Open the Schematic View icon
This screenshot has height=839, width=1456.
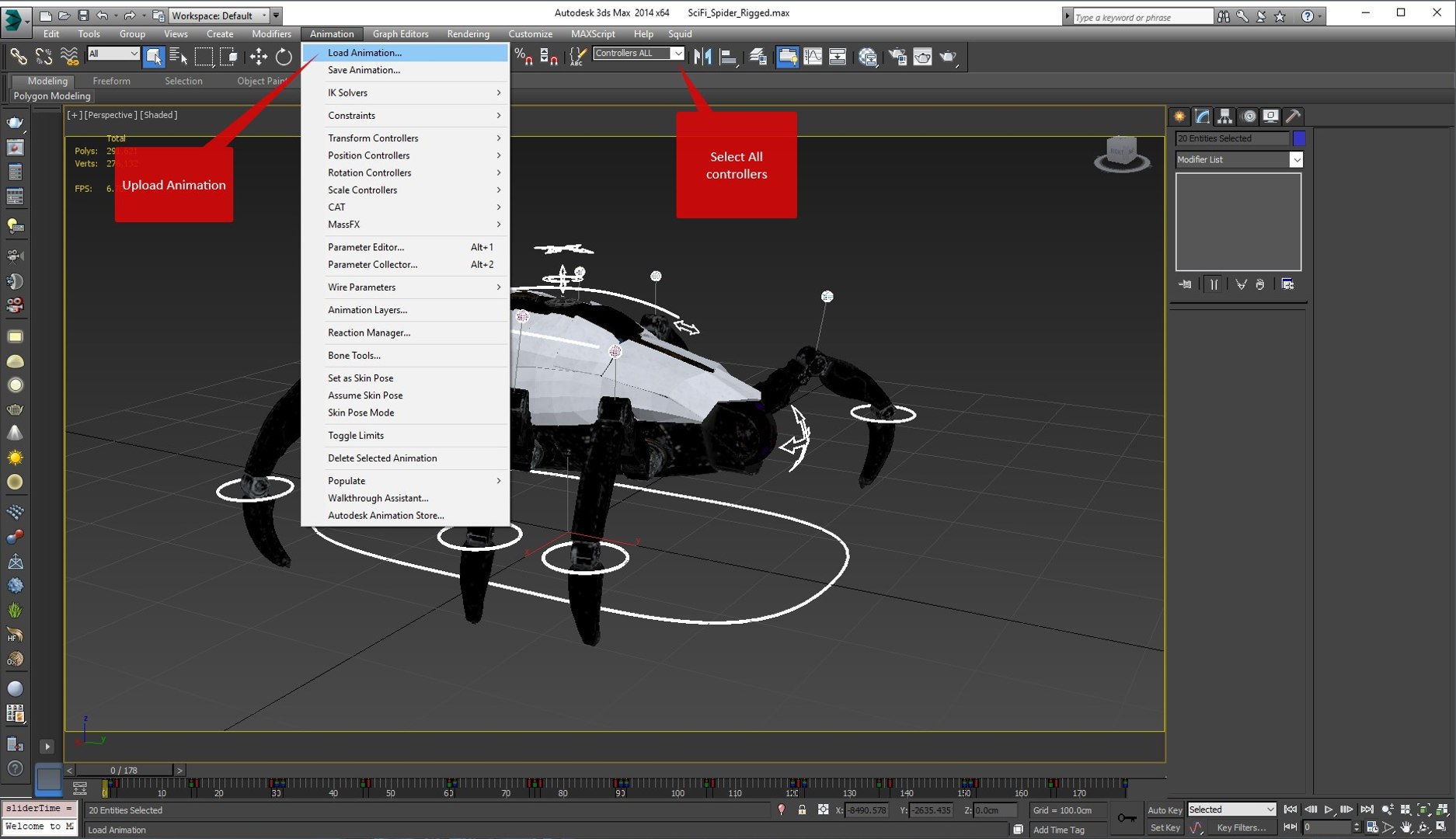pos(838,56)
